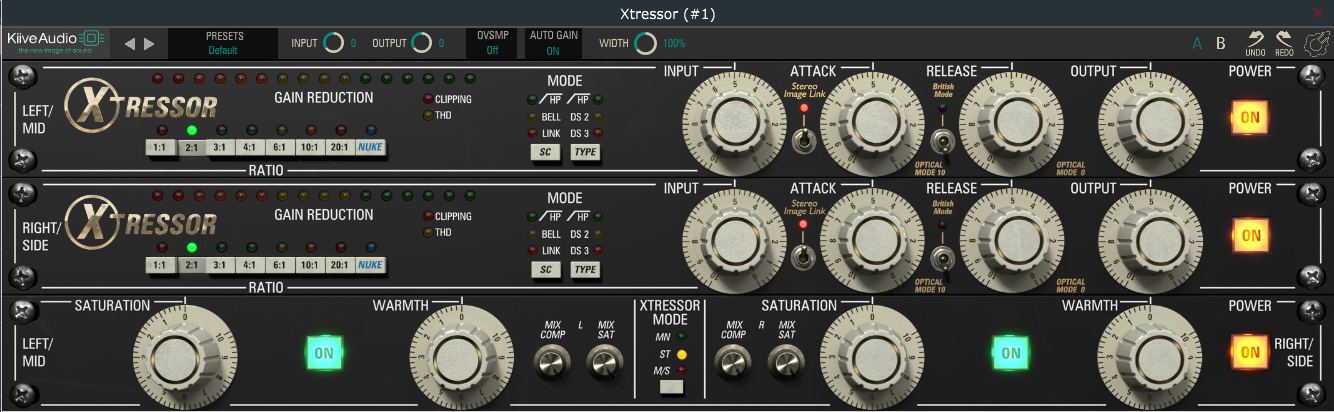
Task: Flip British Mode switch on Left/Mid
Action: (x=941, y=142)
